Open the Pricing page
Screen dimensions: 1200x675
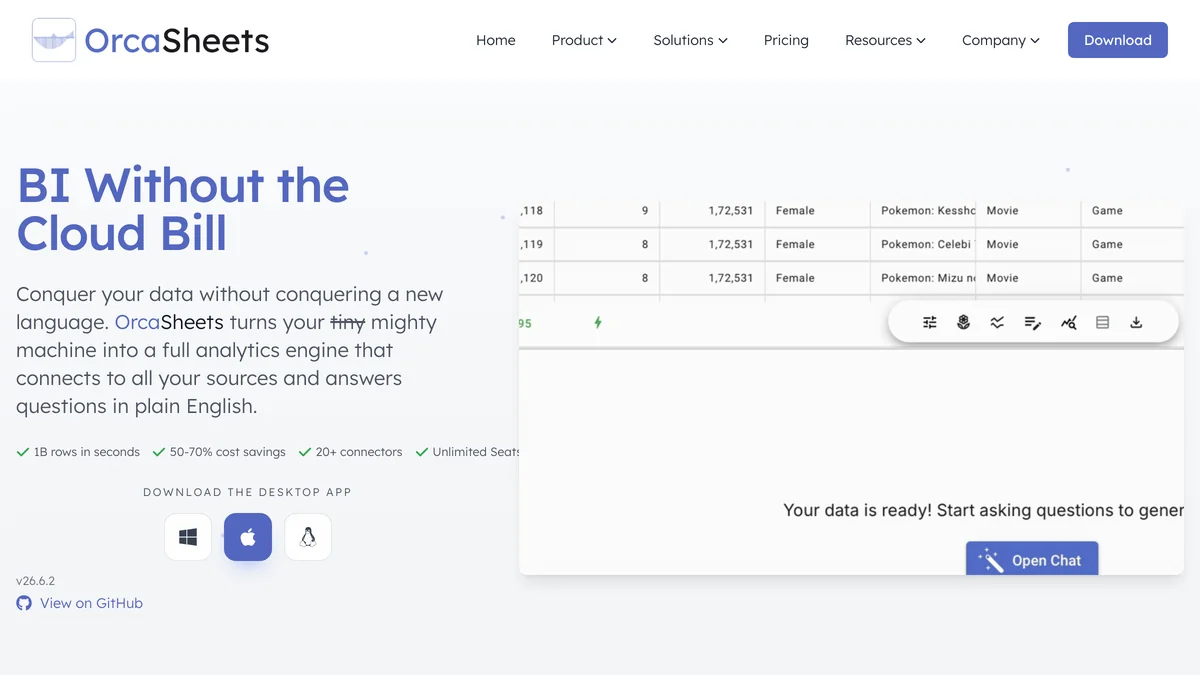[x=786, y=40]
